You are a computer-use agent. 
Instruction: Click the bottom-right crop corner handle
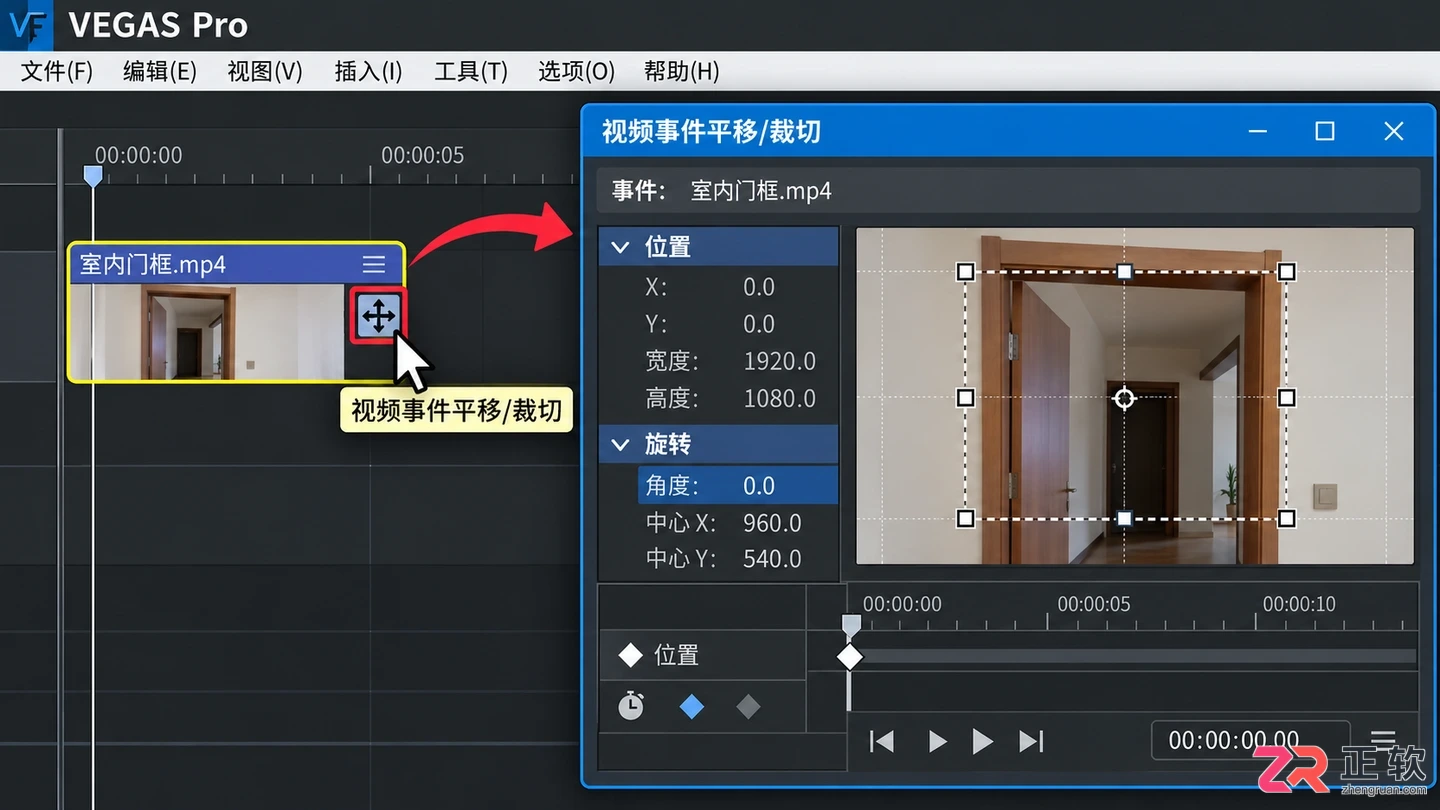point(1287,518)
